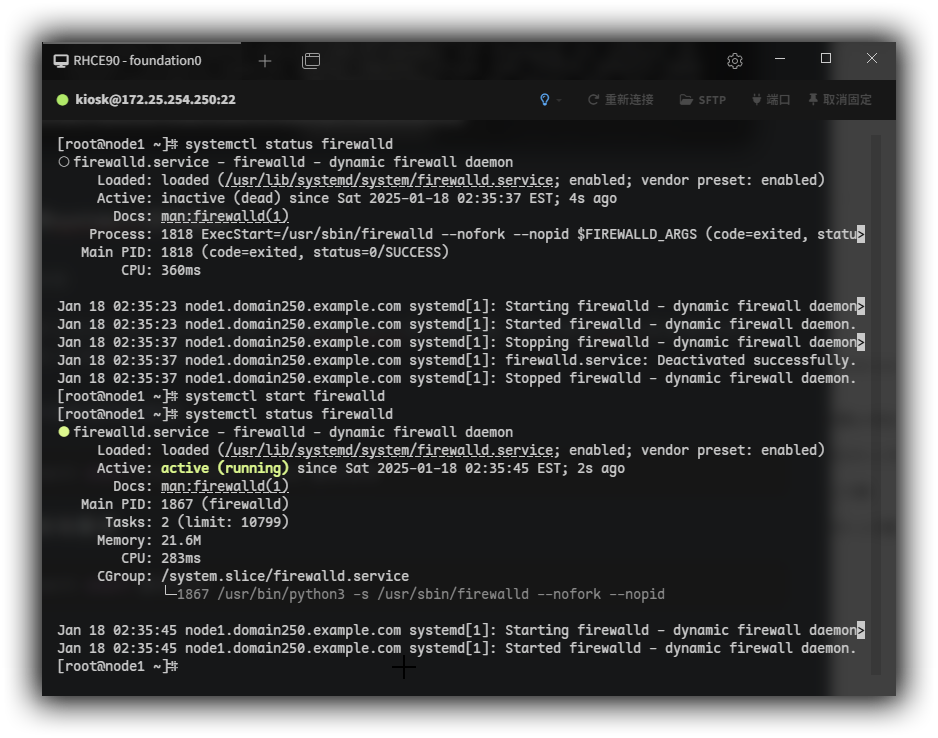Open the first man:firewalld(1) docs link
This screenshot has height=738, width=938.
[225, 216]
